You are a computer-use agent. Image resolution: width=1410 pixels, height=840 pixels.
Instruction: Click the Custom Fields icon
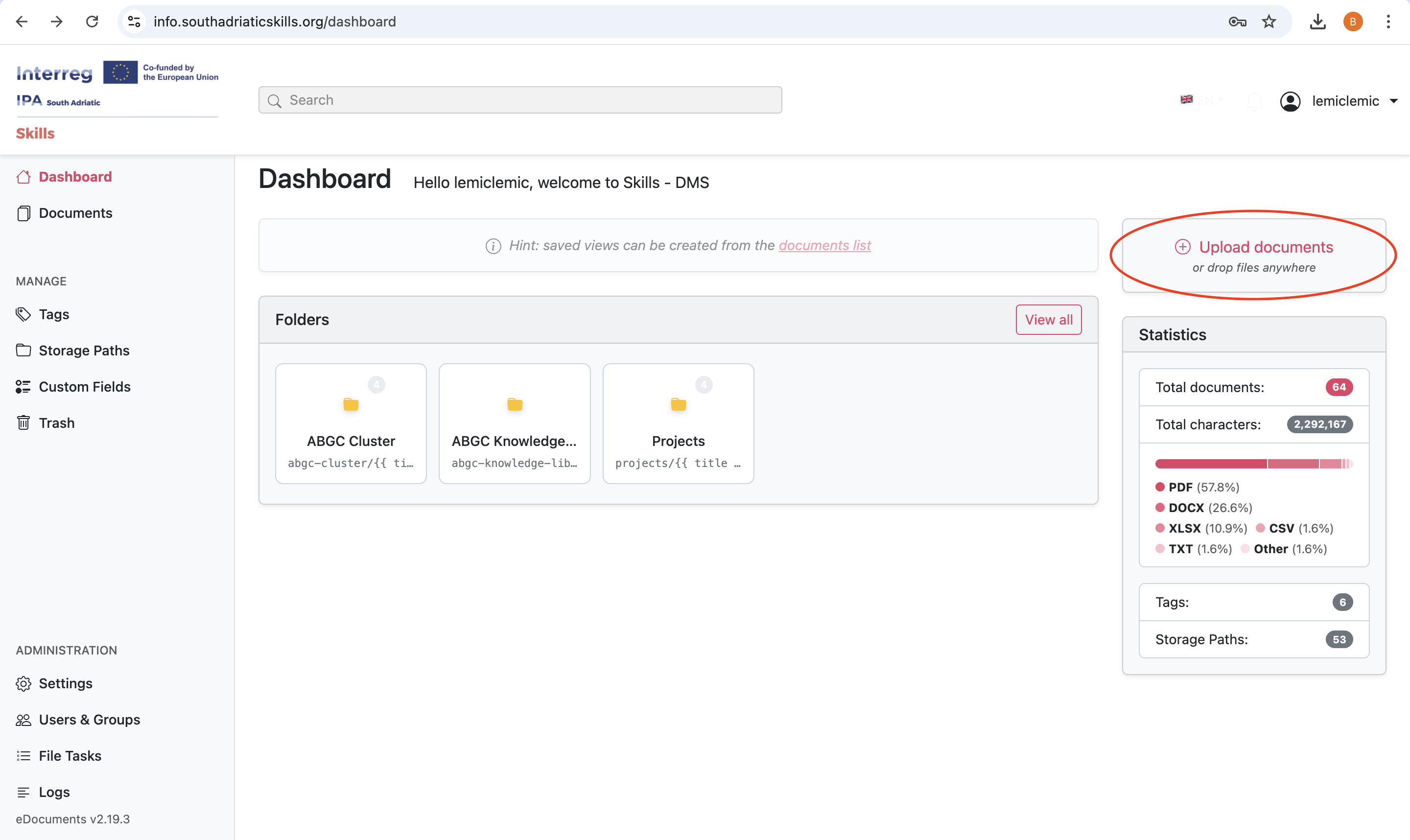23,387
